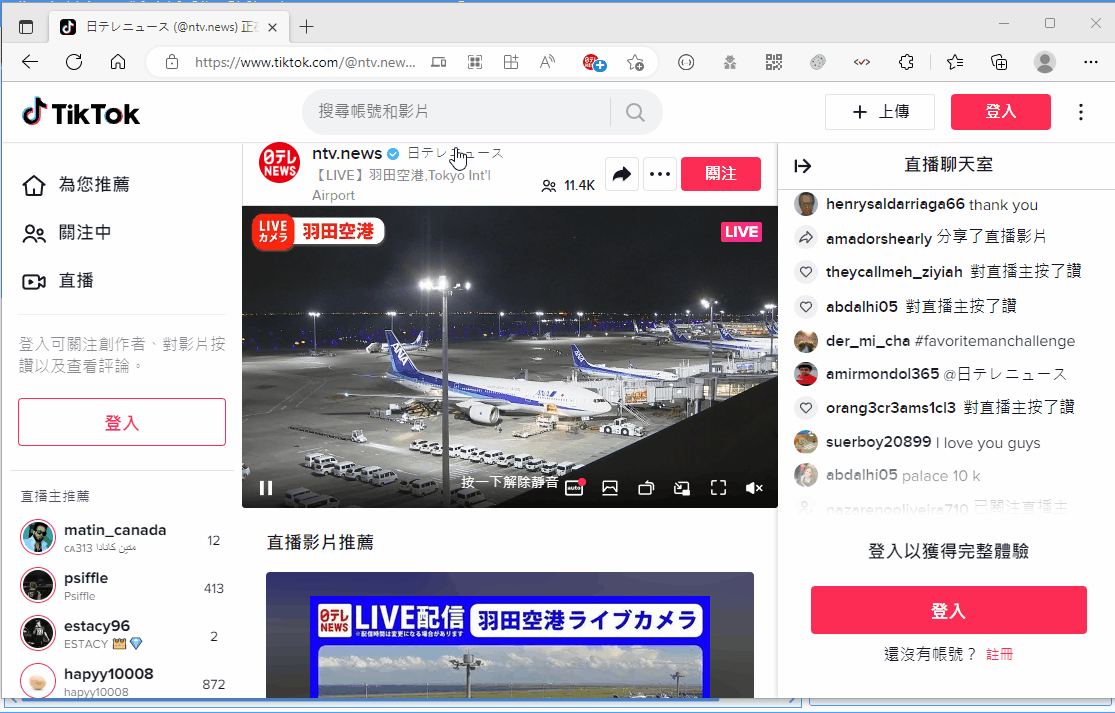Open the 直播 Live section

(x=58, y=281)
